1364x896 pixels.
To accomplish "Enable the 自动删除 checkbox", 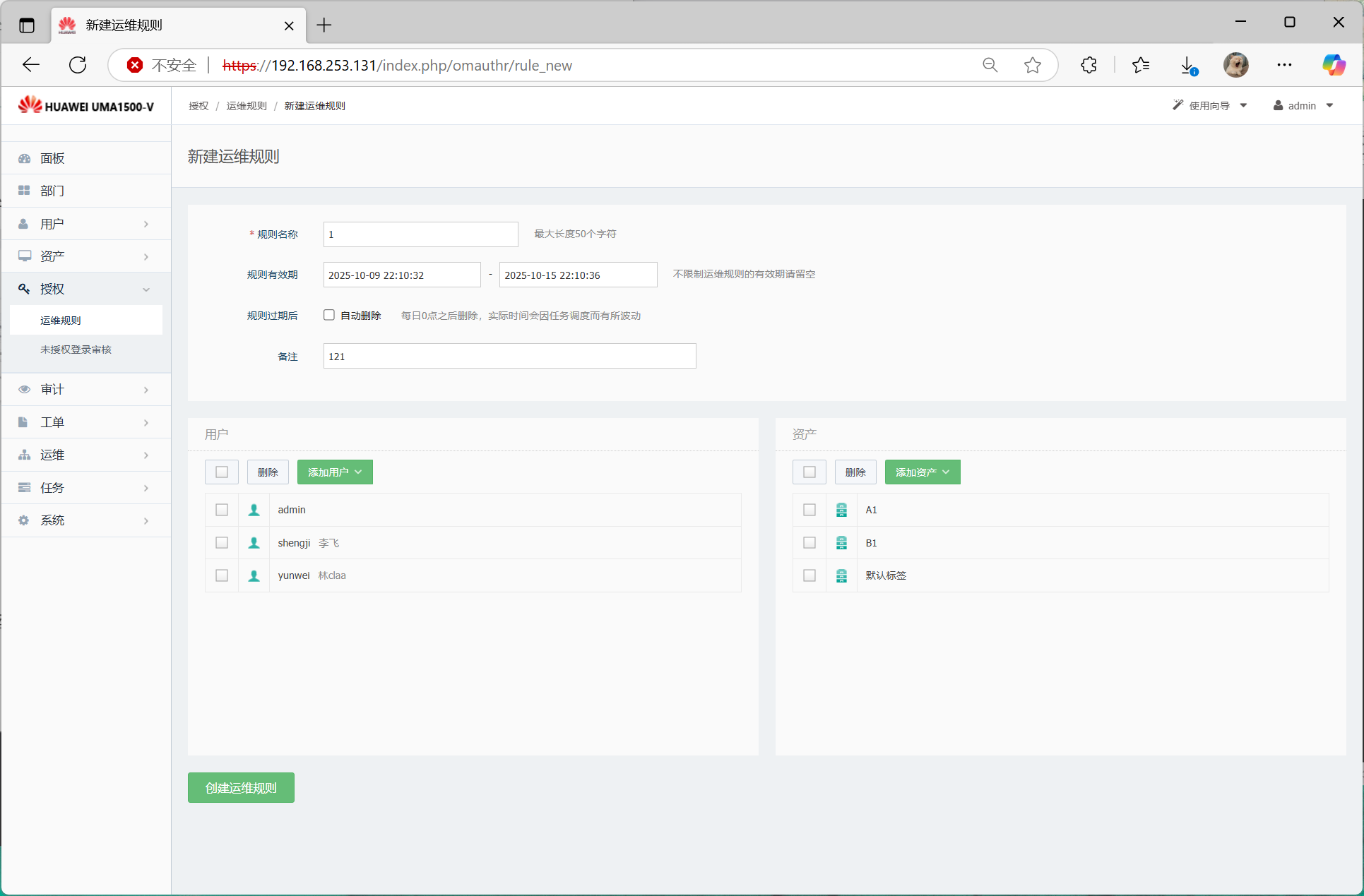I will (329, 315).
